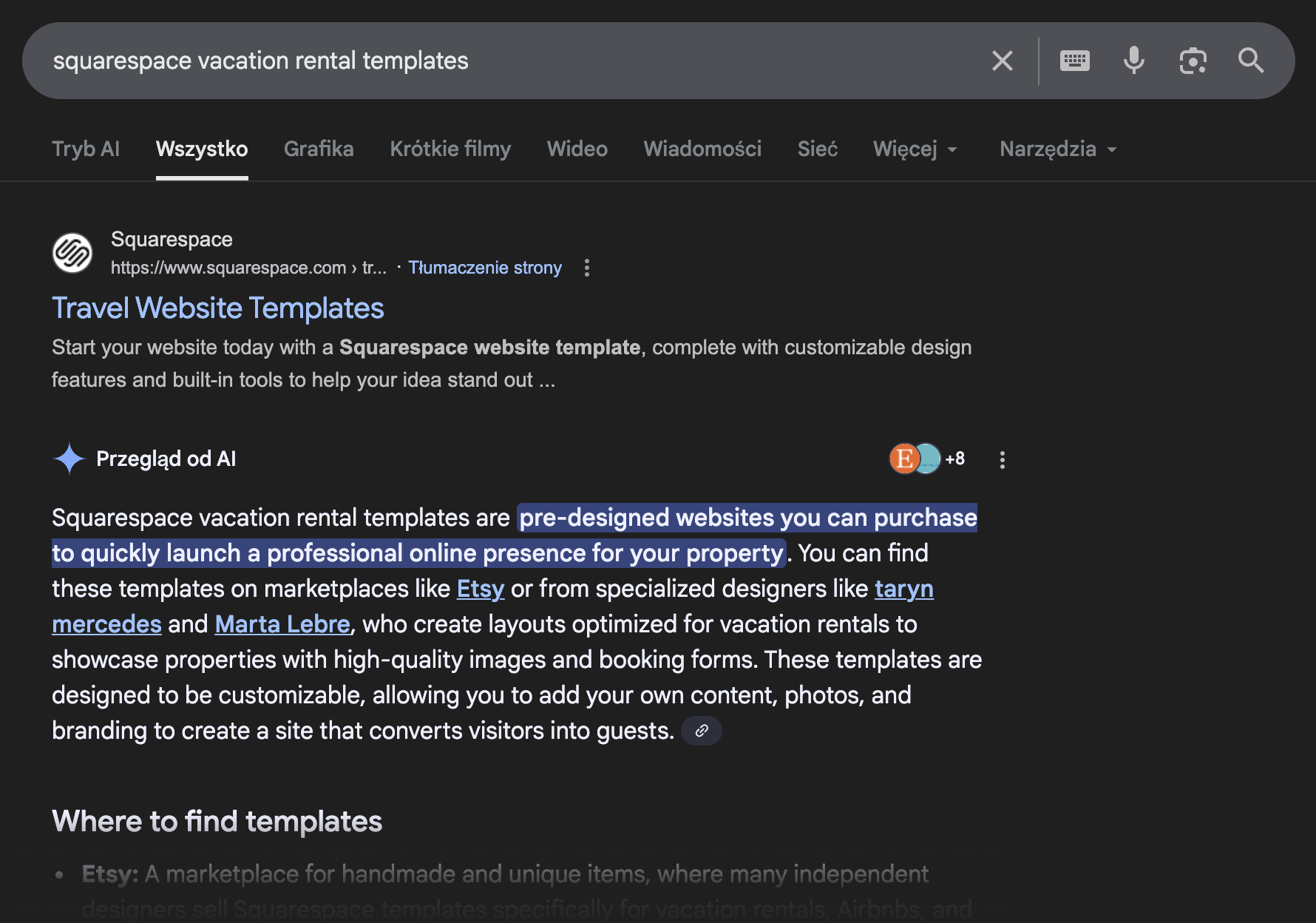Click the 'Where to find templates' heading
The image size is (1316, 923).
pos(217,822)
